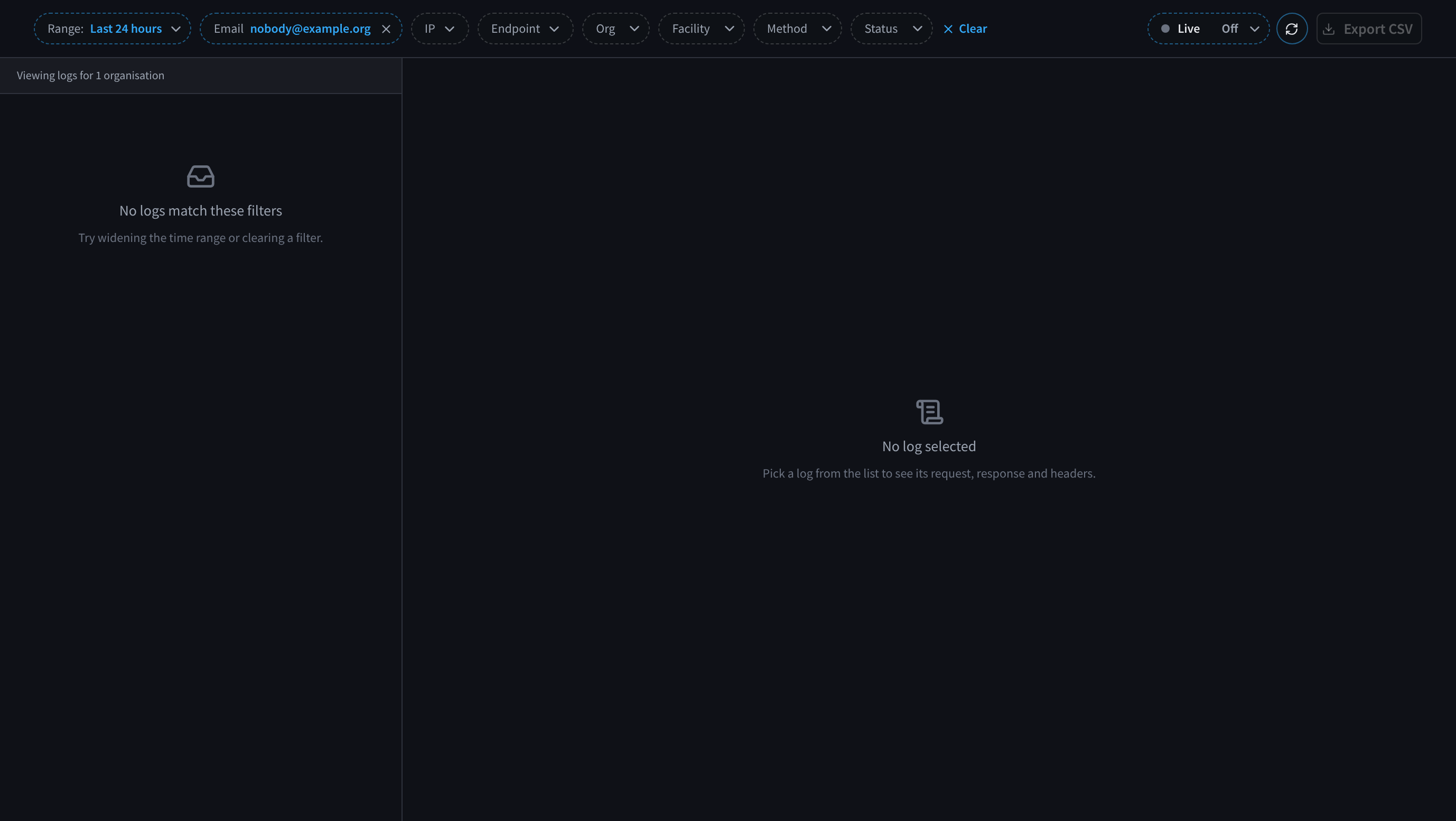
Task: Click the empty inbox tray icon
Action: 201,176
